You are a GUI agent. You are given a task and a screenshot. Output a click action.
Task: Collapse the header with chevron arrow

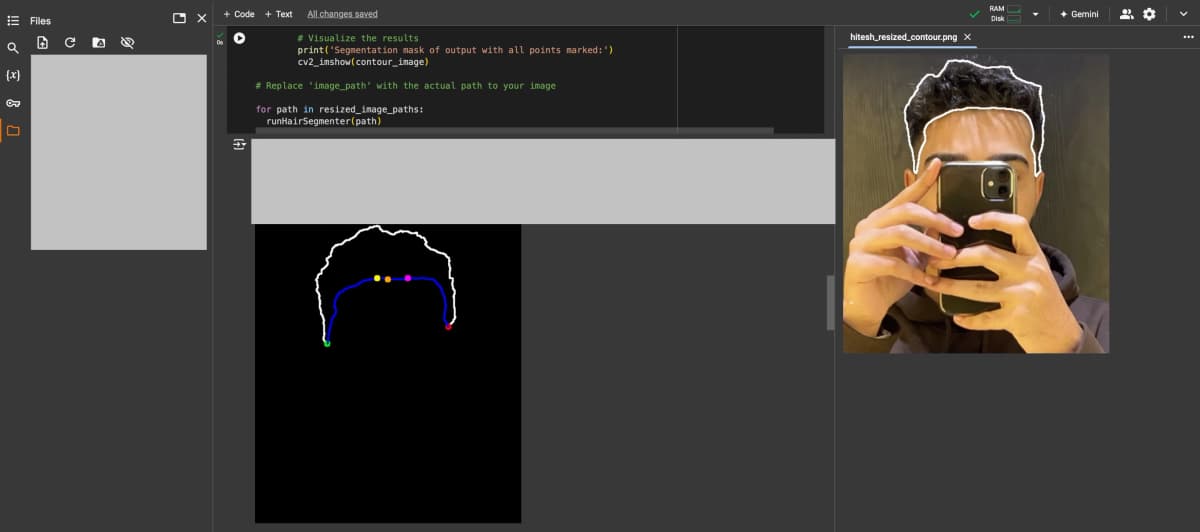(x=1181, y=14)
